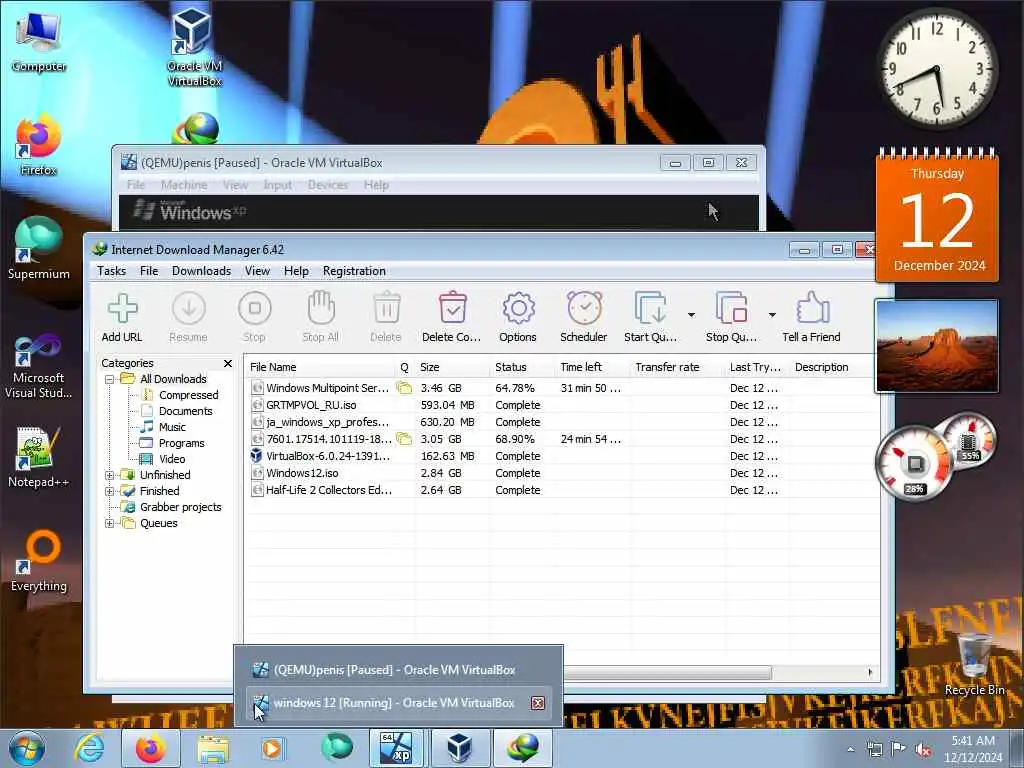Sort by the Transfer rate column header

(x=677, y=367)
